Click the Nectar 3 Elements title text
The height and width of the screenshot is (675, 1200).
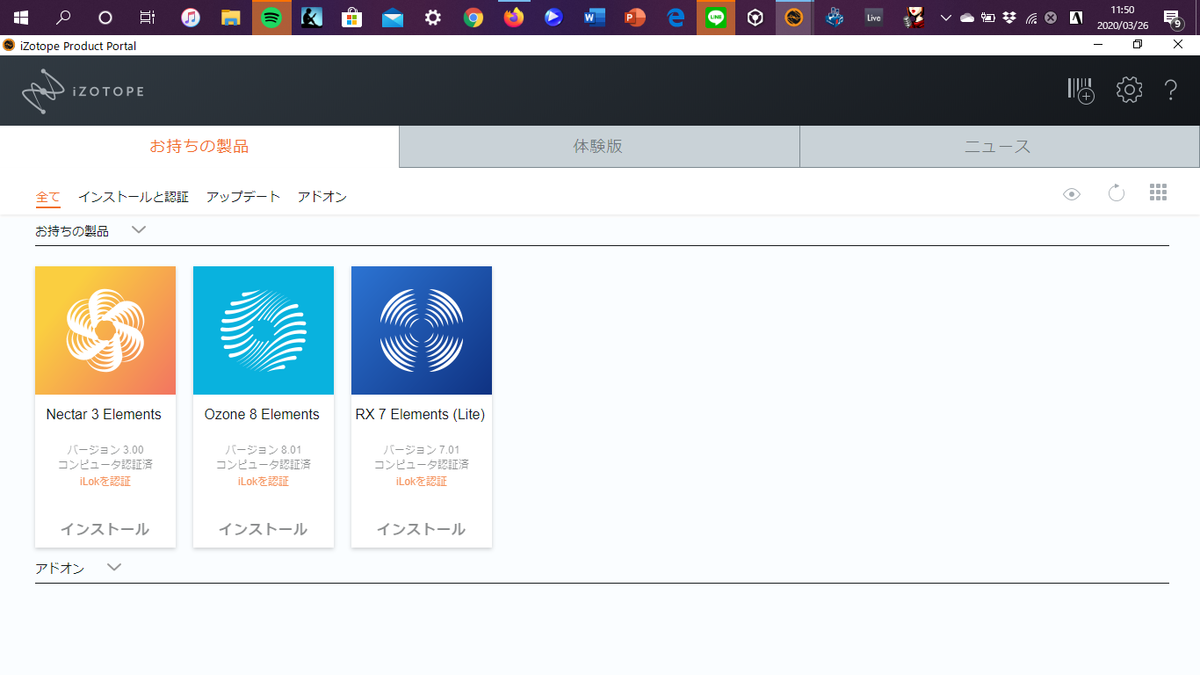tap(104, 414)
